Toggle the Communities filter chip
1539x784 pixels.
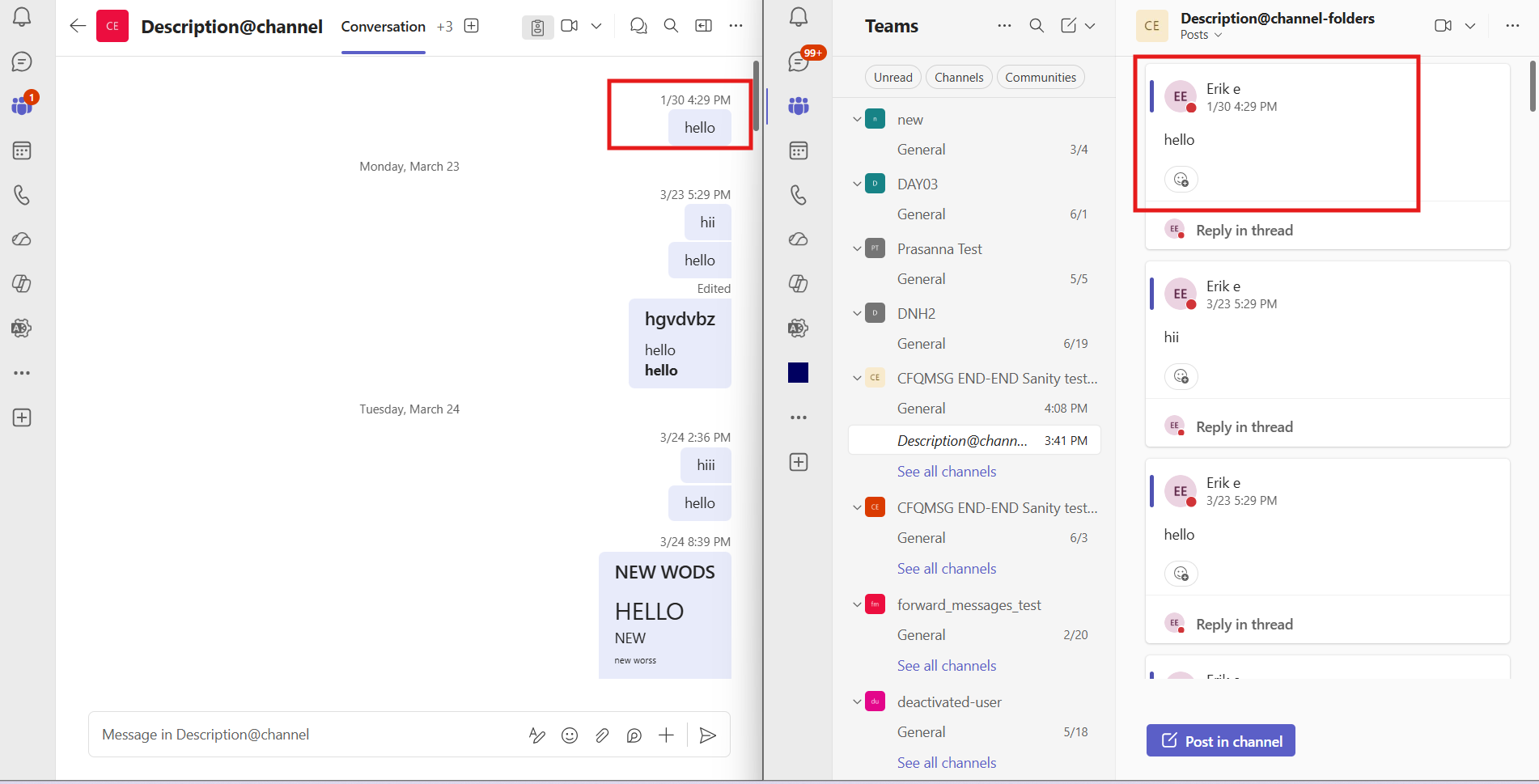click(x=1041, y=78)
